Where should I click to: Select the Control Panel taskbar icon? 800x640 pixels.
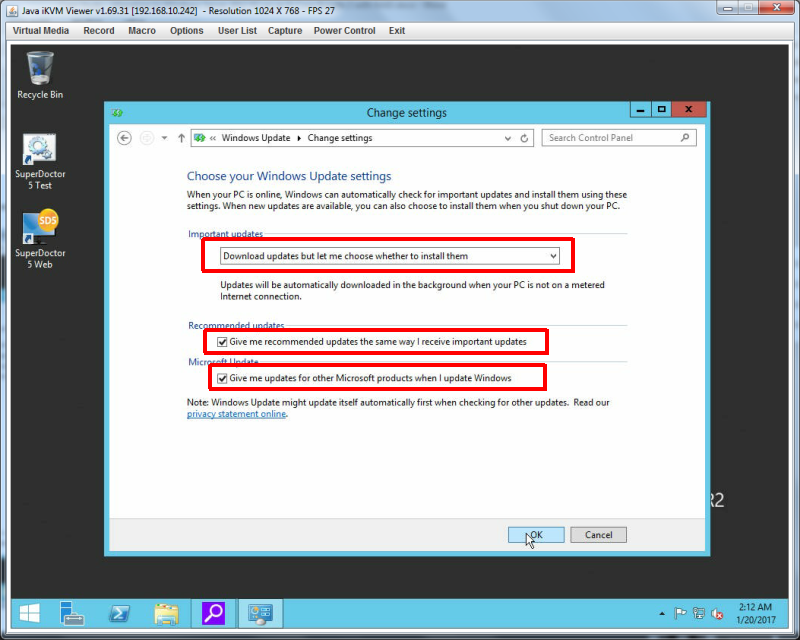click(x=260, y=613)
